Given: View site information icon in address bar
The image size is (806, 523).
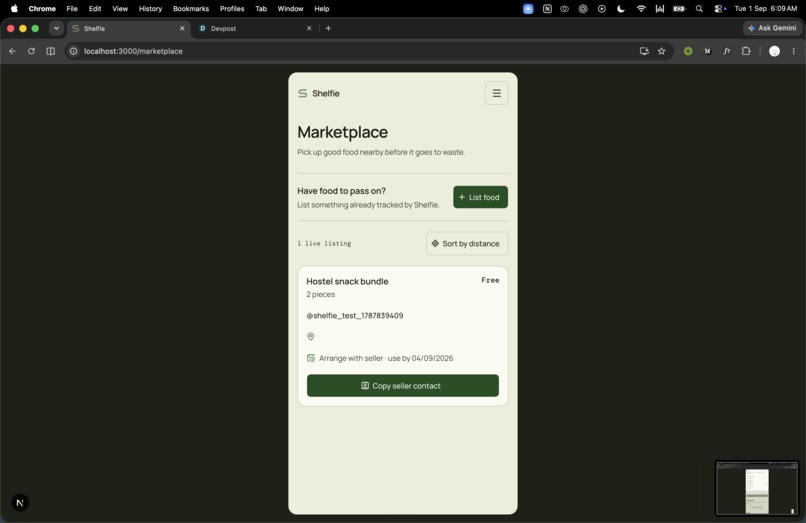Looking at the screenshot, I should tap(74, 51).
